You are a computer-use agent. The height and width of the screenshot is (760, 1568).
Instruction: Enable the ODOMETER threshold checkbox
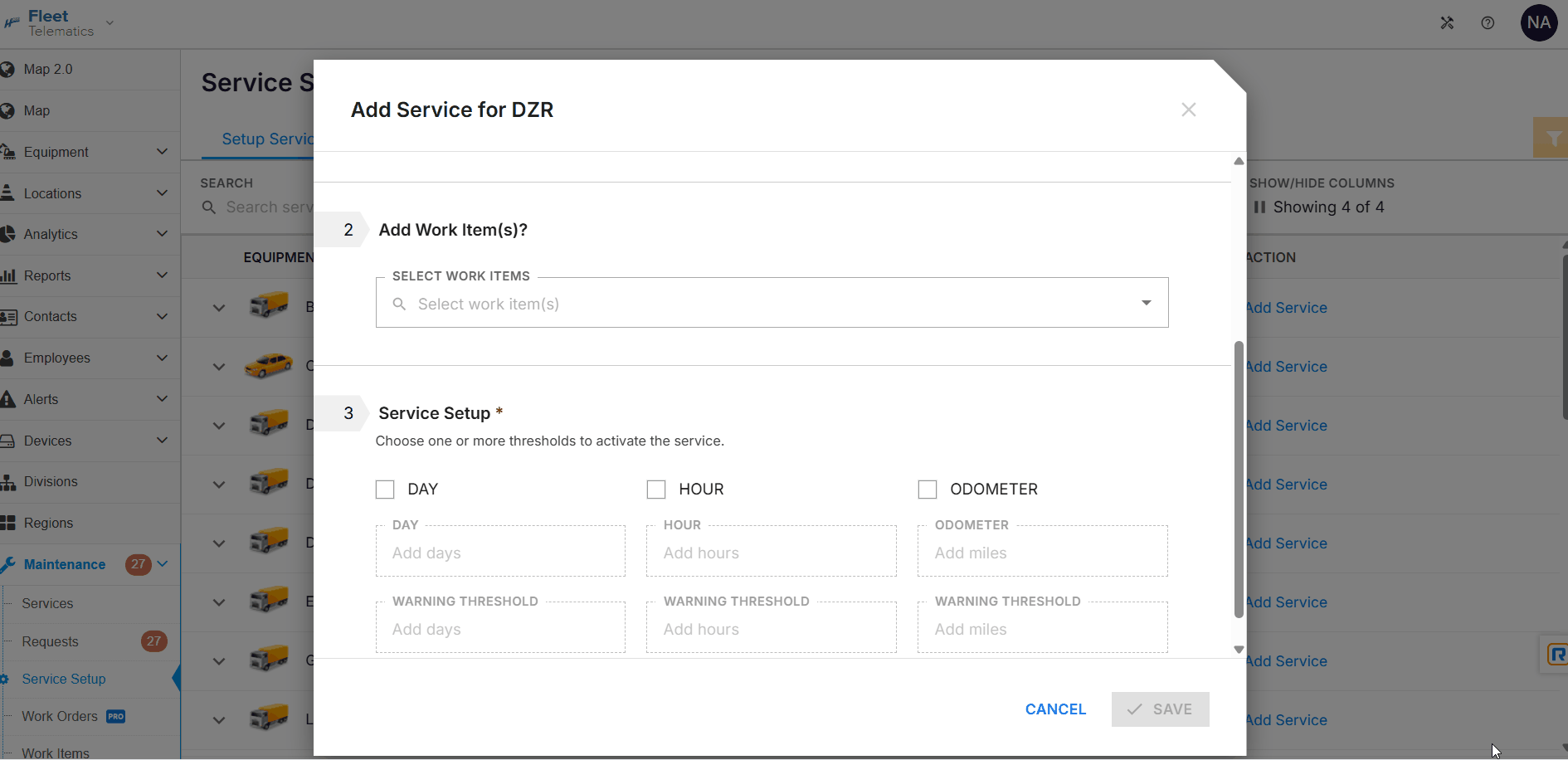pos(928,490)
